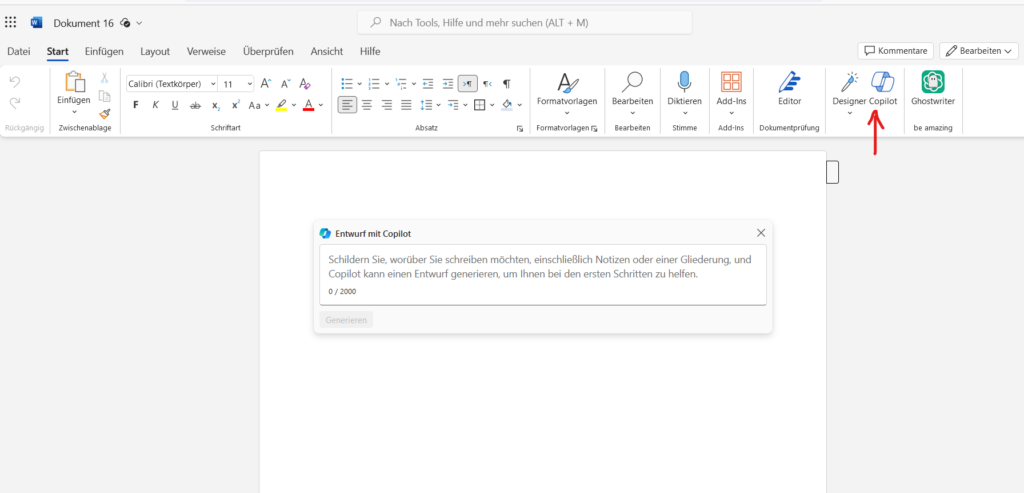Justify the paragraph text
Image resolution: width=1024 pixels, height=493 pixels.
(406, 104)
